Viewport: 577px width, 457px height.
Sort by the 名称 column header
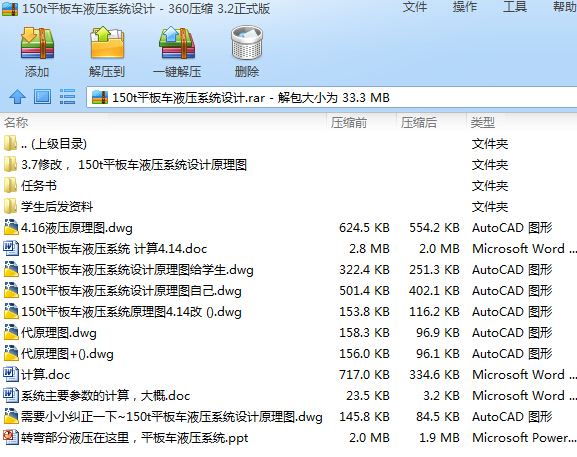[x=16, y=122]
